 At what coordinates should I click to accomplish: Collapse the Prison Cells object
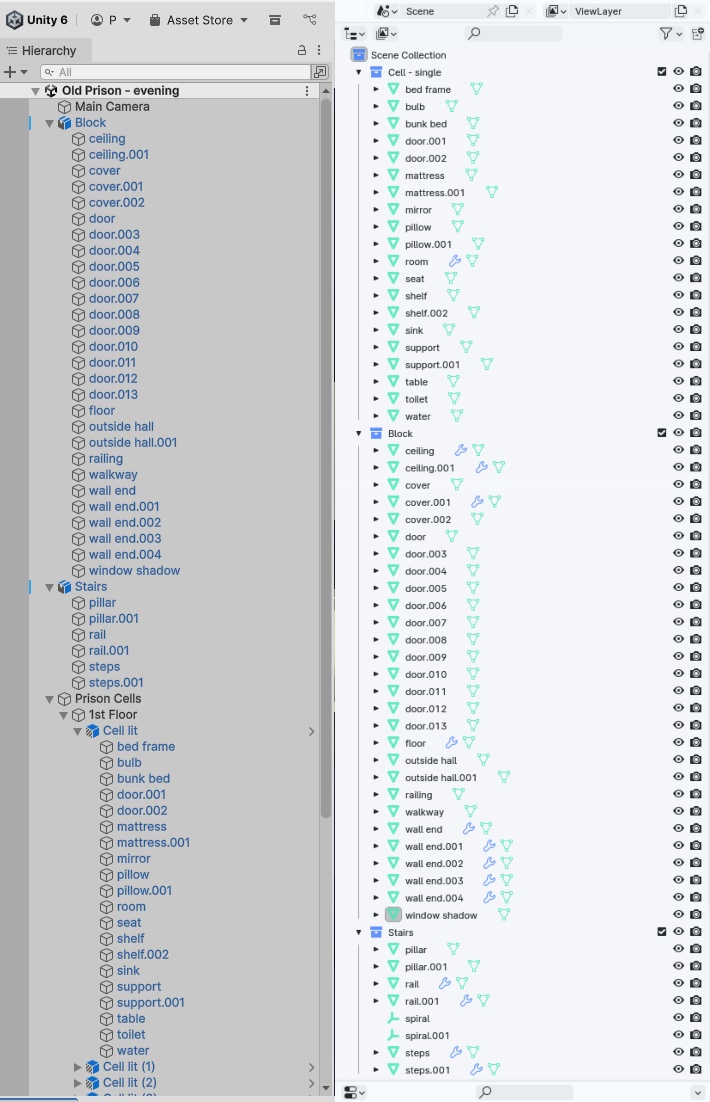click(x=49, y=699)
